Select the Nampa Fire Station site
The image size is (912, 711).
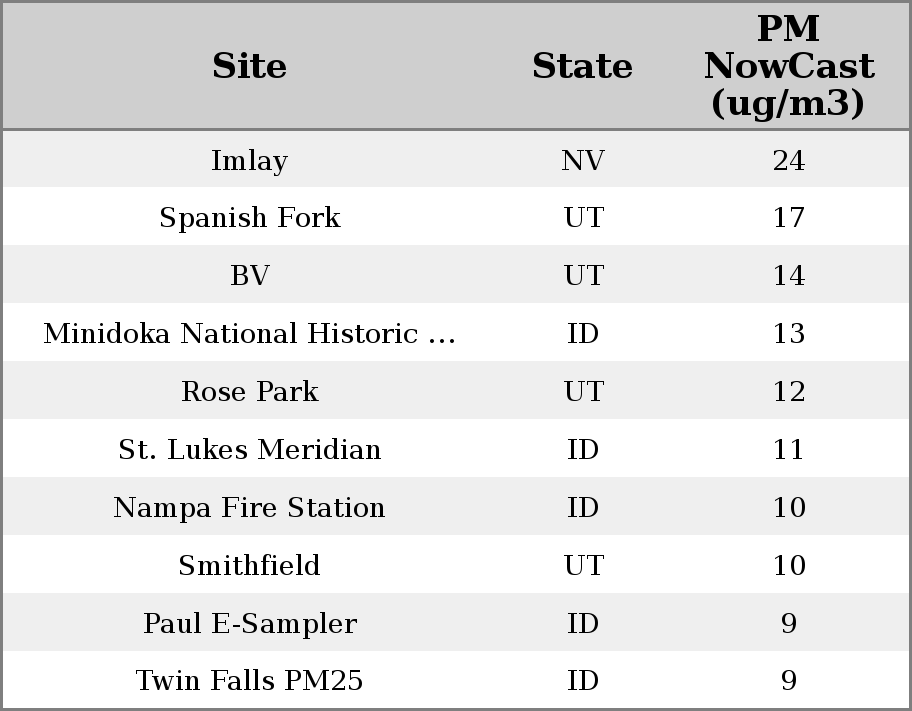(249, 508)
